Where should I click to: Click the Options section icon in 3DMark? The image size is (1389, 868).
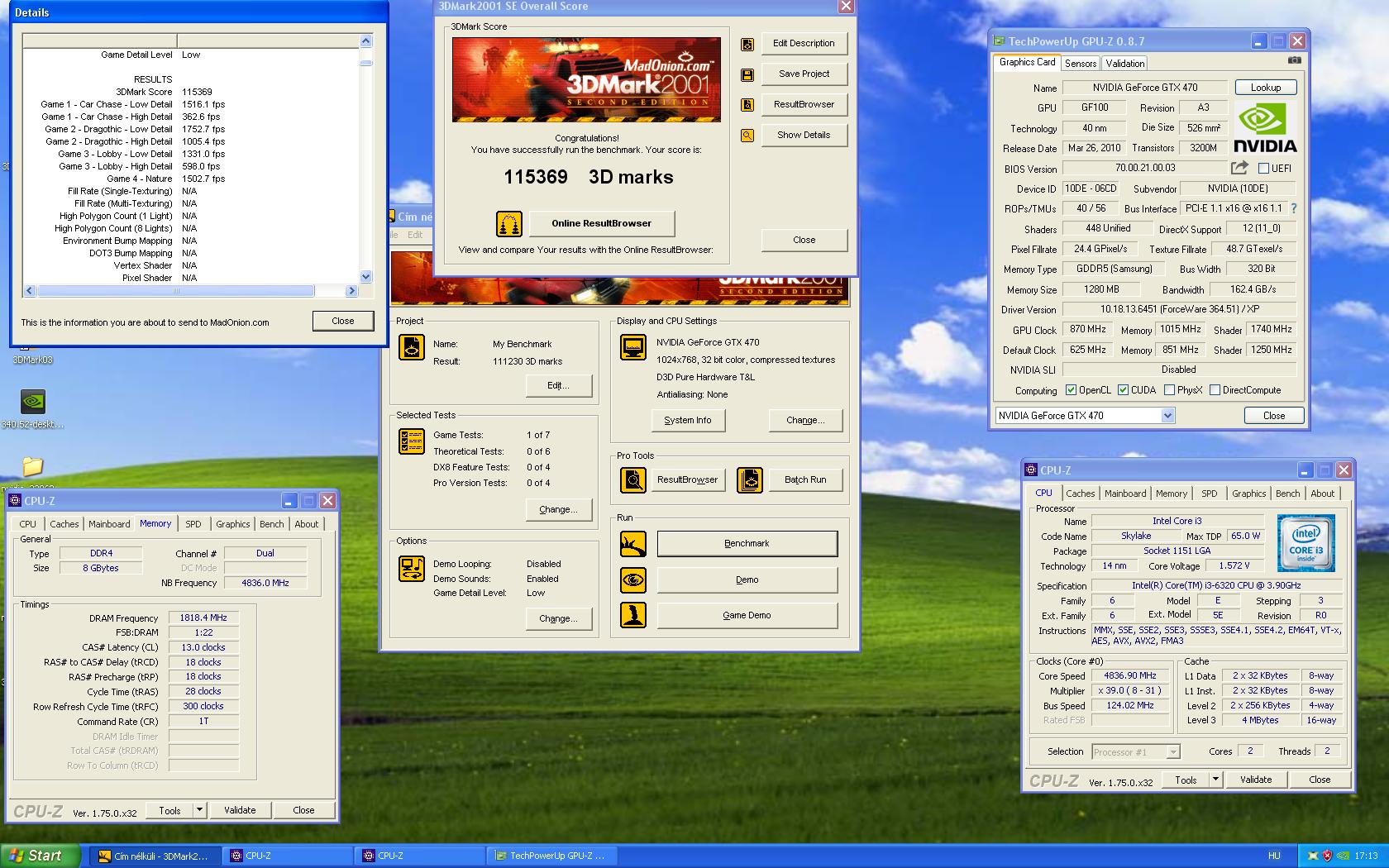(x=412, y=569)
